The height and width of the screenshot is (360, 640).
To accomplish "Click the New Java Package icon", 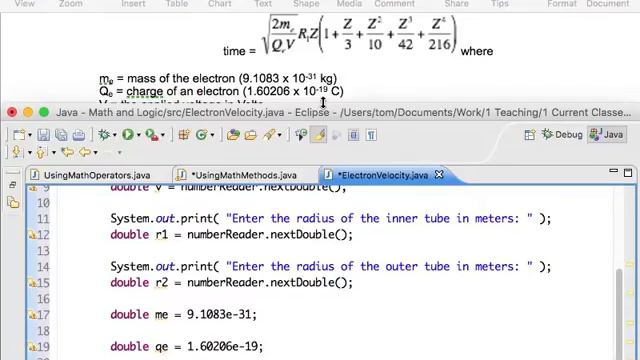I will (184, 135).
